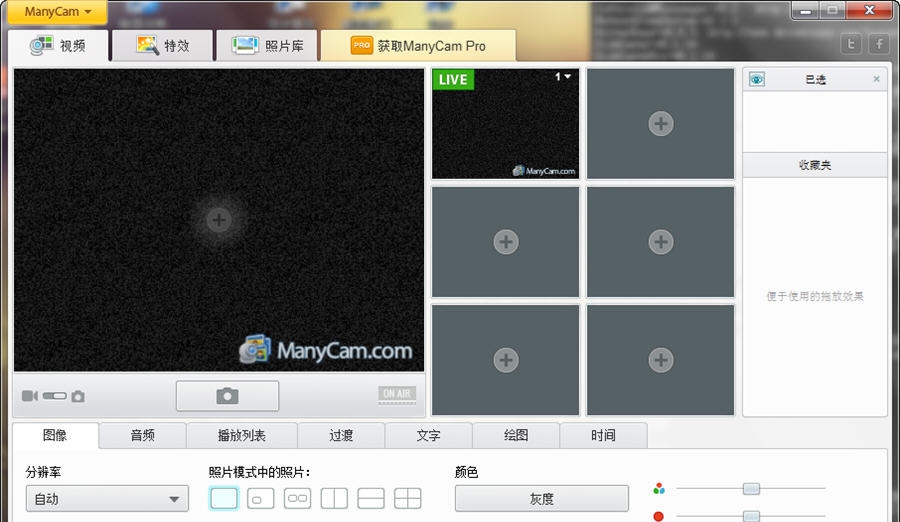The height and width of the screenshot is (522, 900).
Task: Open the 播放列表 playlist tab
Action: tap(242, 435)
